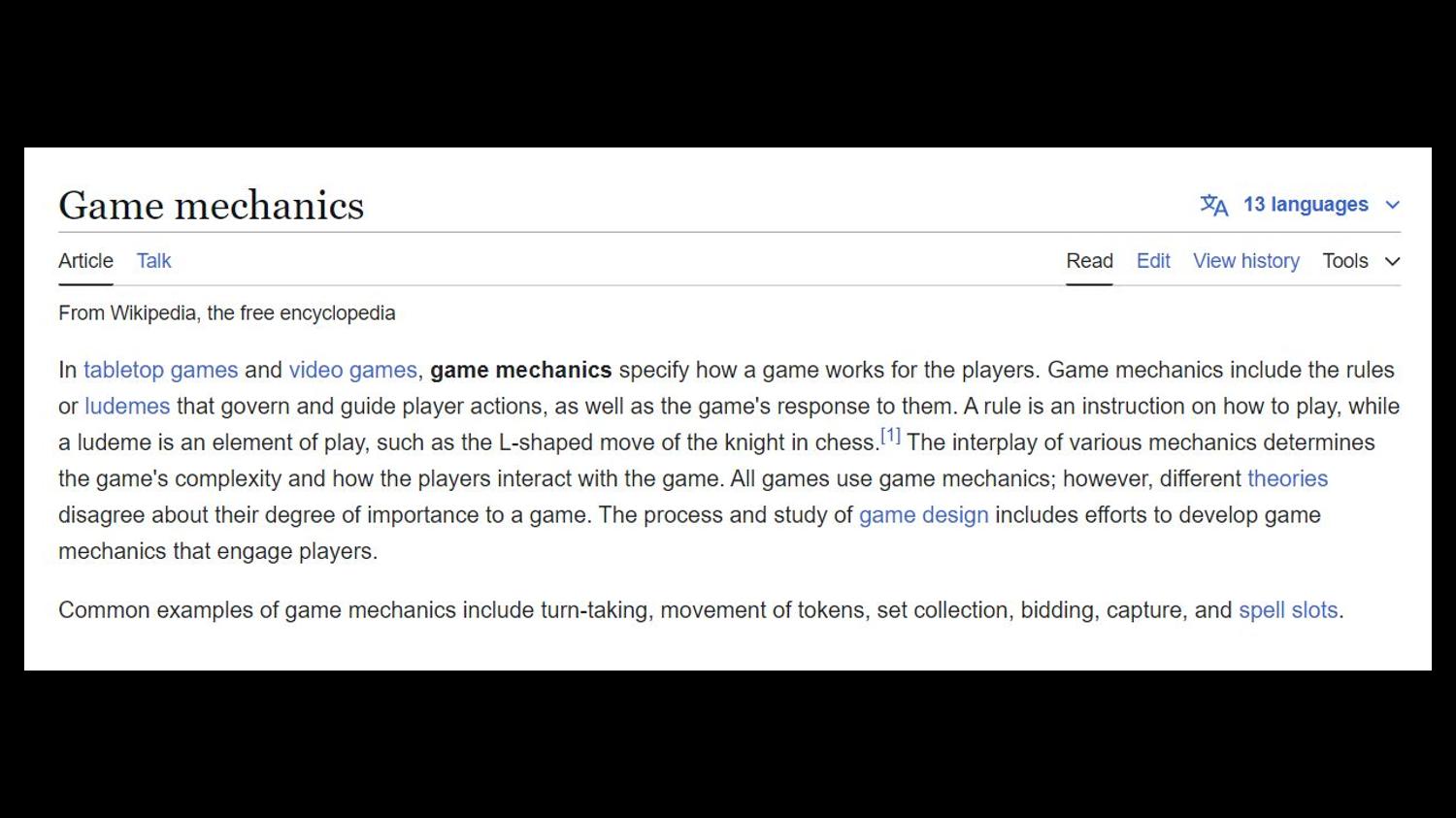
Task: Click the From Wikipedia tagline text
Action: (x=227, y=313)
